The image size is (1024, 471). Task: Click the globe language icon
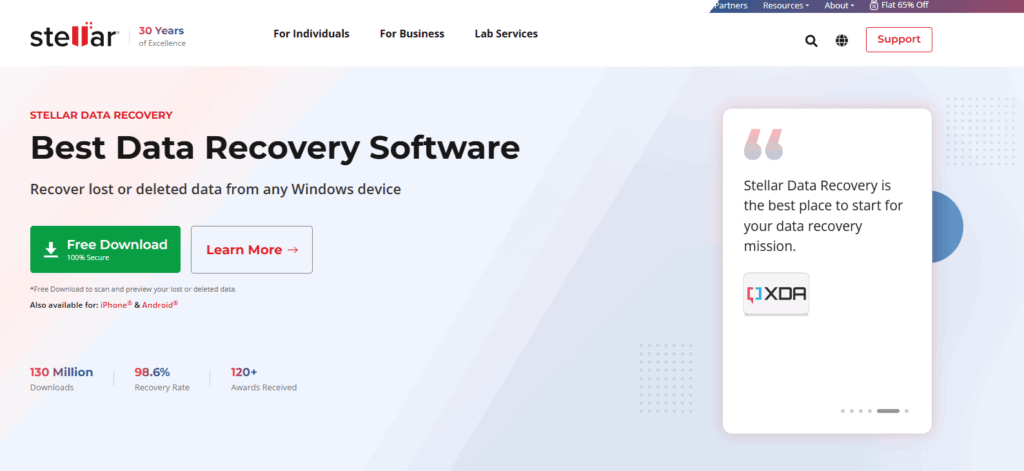tap(842, 41)
